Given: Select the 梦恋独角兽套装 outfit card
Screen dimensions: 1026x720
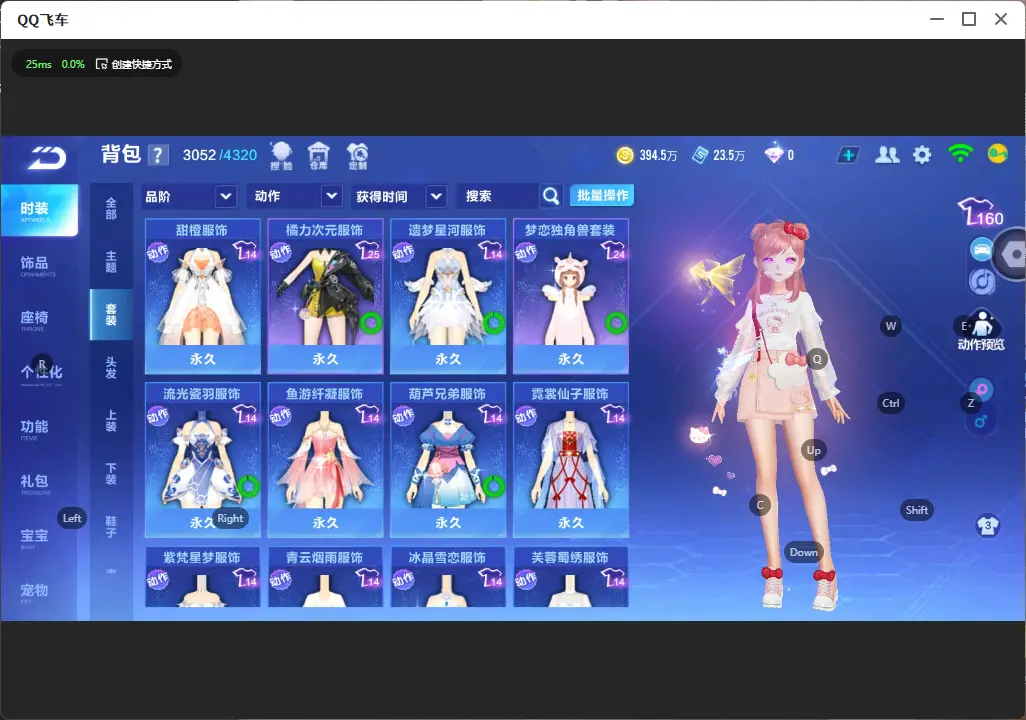Looking at the screenshot, I should [571, 296].
